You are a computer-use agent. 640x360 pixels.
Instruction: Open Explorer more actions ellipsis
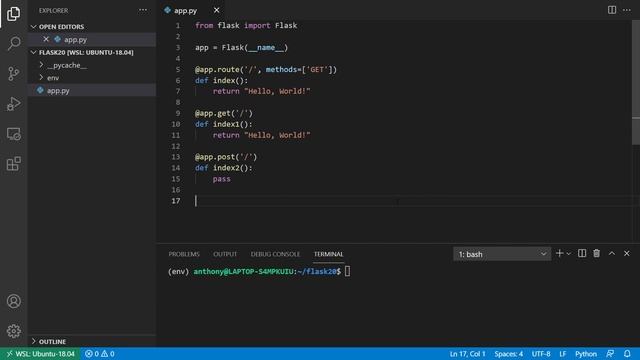143,10
